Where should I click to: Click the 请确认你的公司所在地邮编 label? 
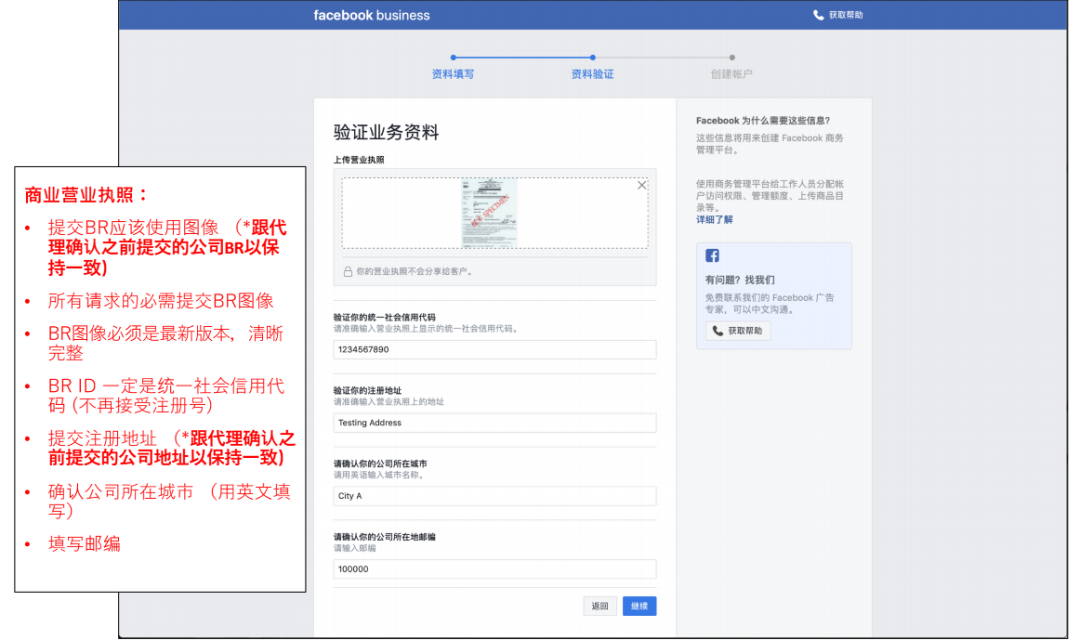click(x=384, y=537)
